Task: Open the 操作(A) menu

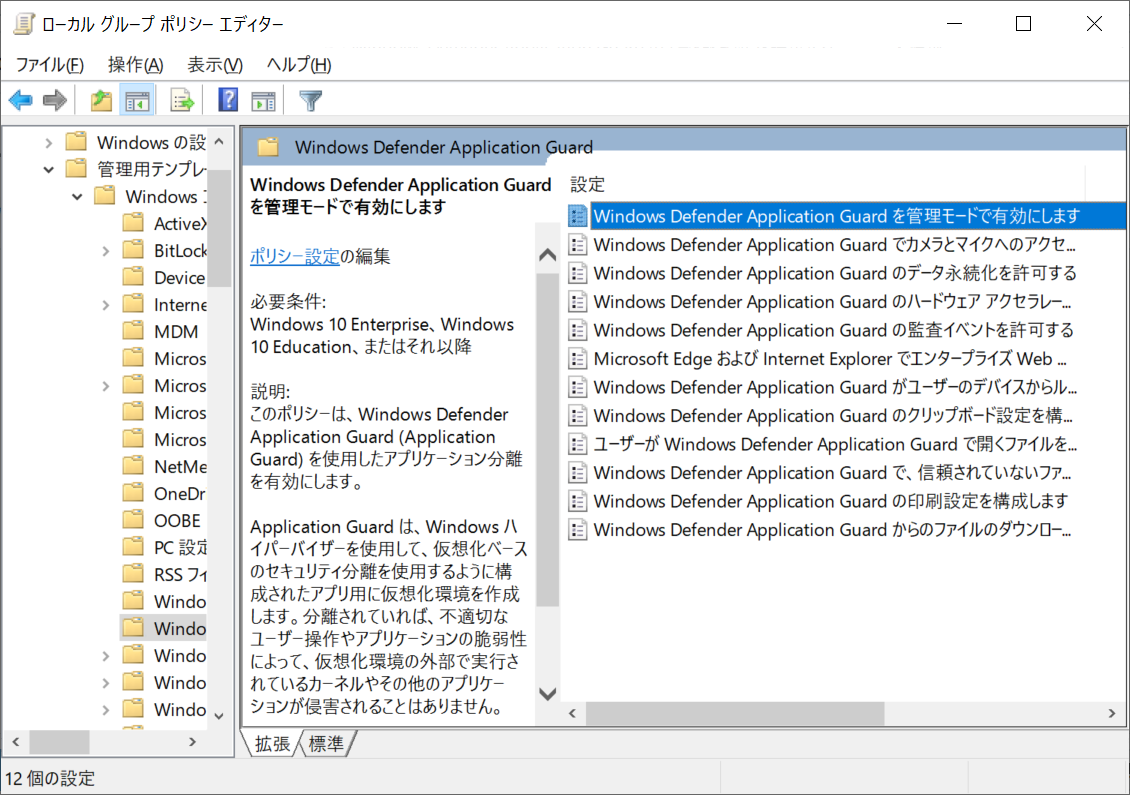Action: point(135,65)
